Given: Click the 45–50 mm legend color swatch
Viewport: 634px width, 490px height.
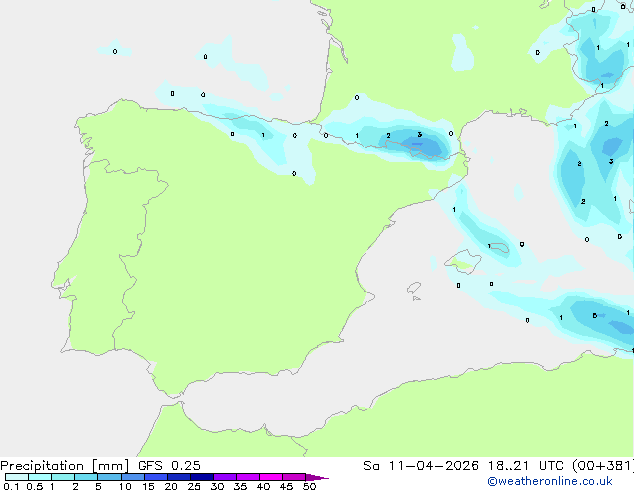Looking at the screenshot, I should click(x=294, y=477).
